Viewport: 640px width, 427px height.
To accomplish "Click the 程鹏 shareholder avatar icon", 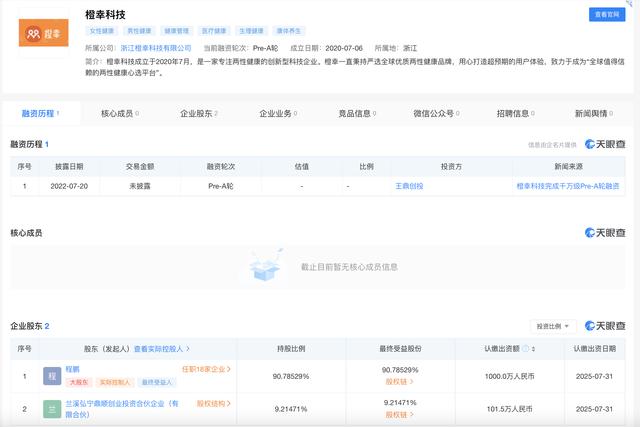I will [x=51, y=376].
